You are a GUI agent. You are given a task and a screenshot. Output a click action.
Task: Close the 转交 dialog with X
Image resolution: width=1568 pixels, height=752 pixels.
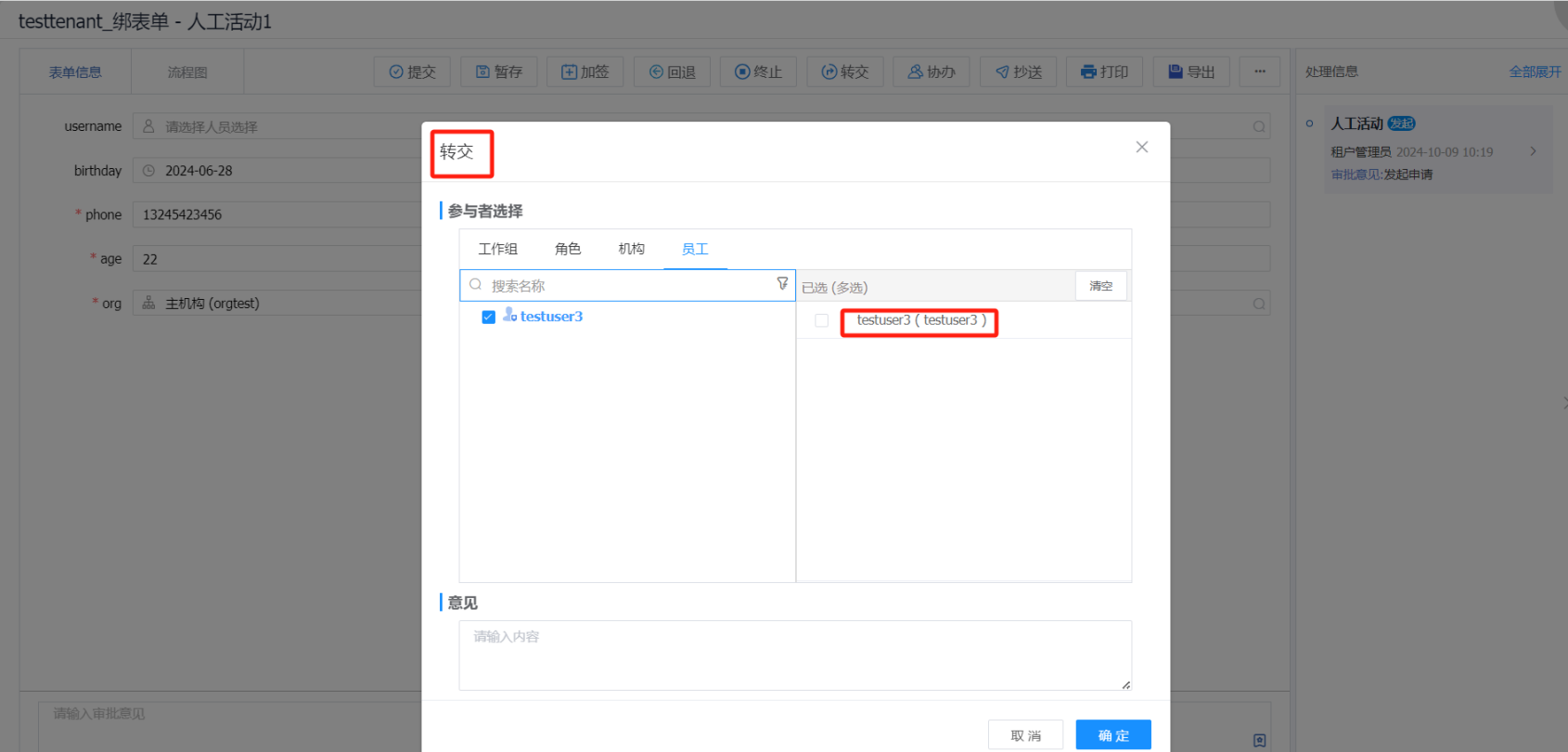click(x=1141, y=148)
